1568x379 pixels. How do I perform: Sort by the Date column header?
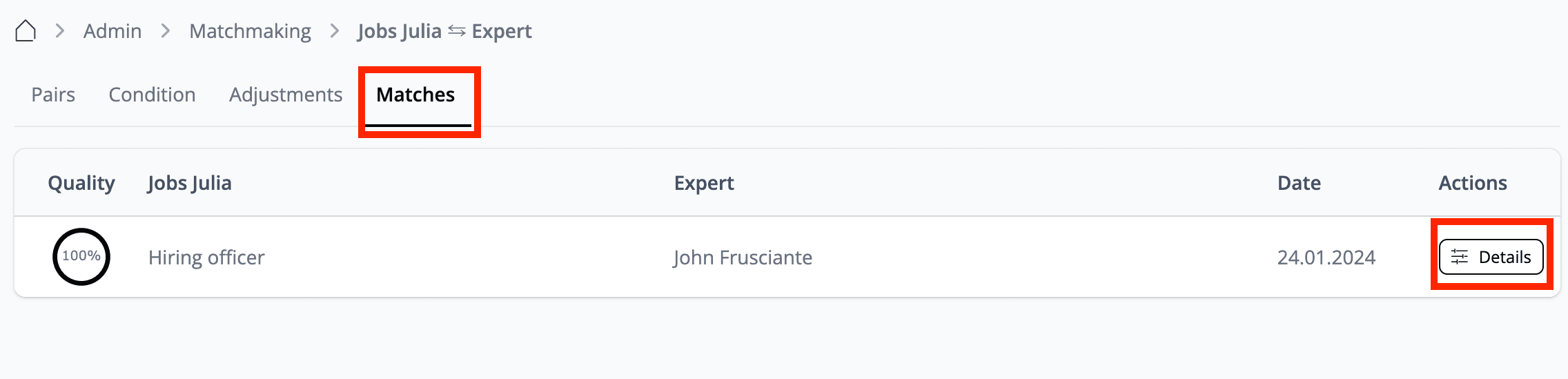[x=1299, y=183]
